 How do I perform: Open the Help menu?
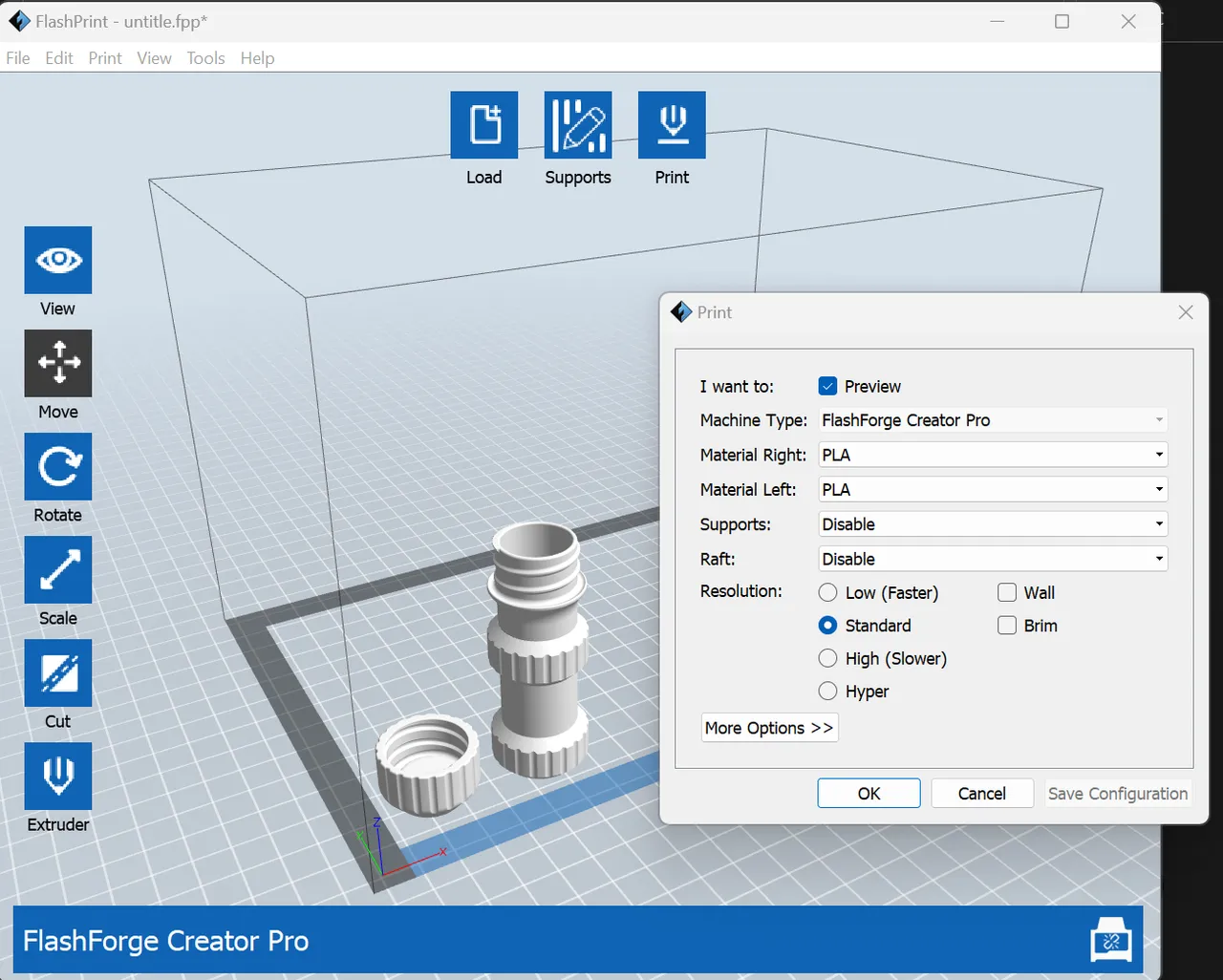tap(257, 58)
